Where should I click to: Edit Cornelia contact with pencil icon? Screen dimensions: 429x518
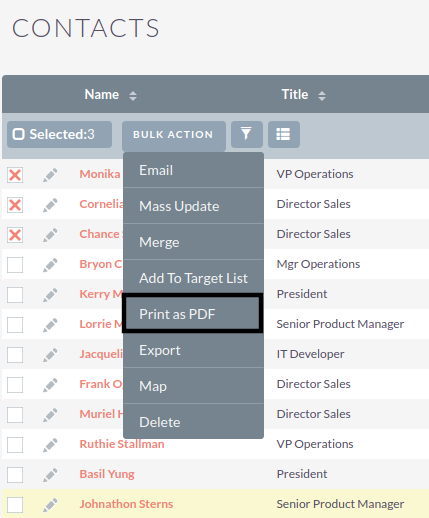click(50, 205)
